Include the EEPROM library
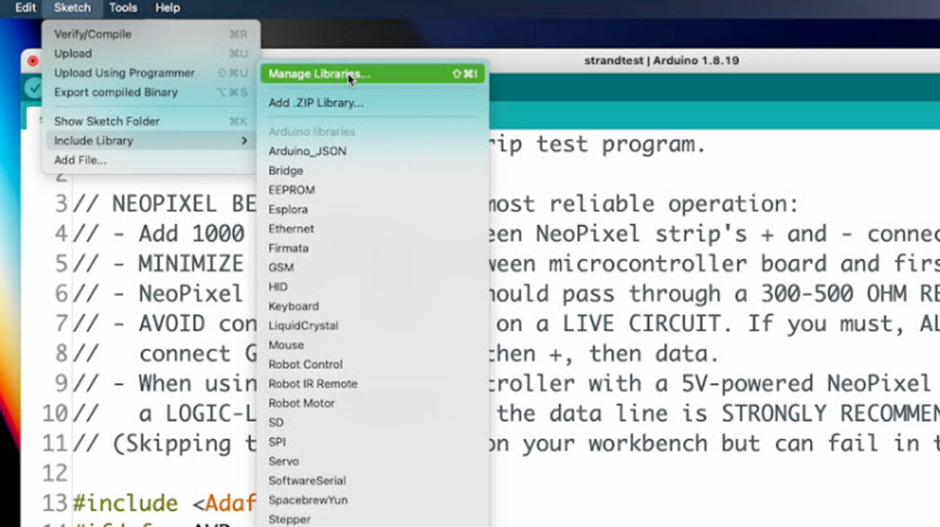 372,190
